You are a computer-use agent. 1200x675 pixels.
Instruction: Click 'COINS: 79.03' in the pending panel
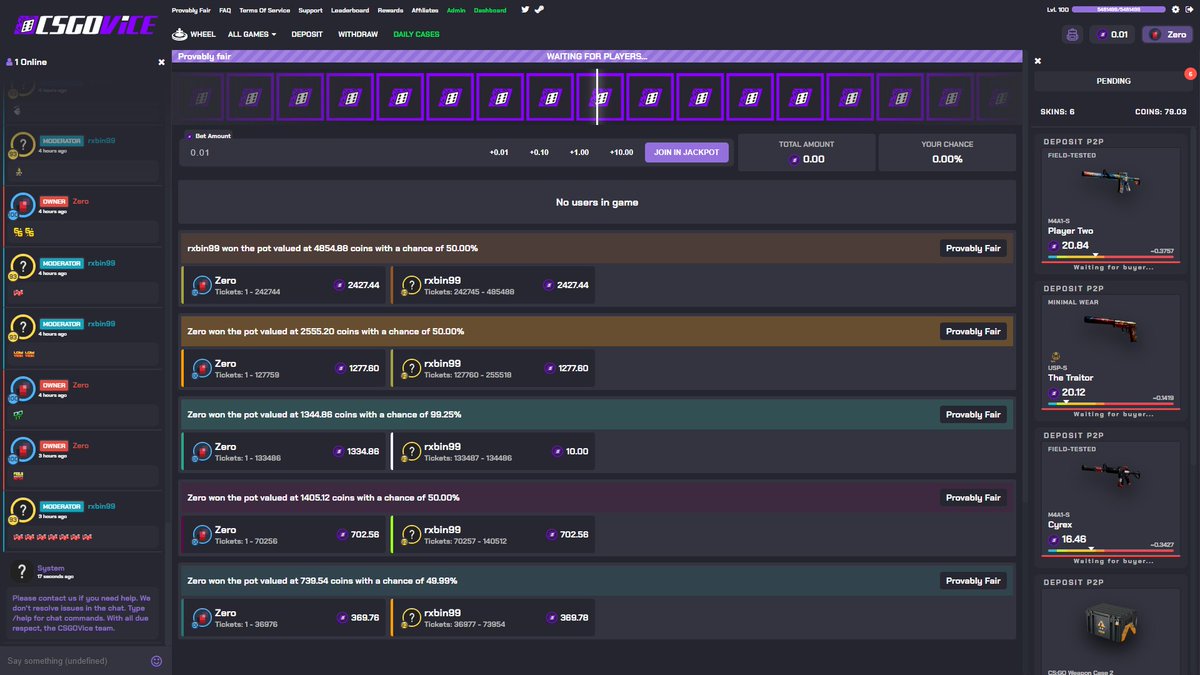(x=1161, y=112)
